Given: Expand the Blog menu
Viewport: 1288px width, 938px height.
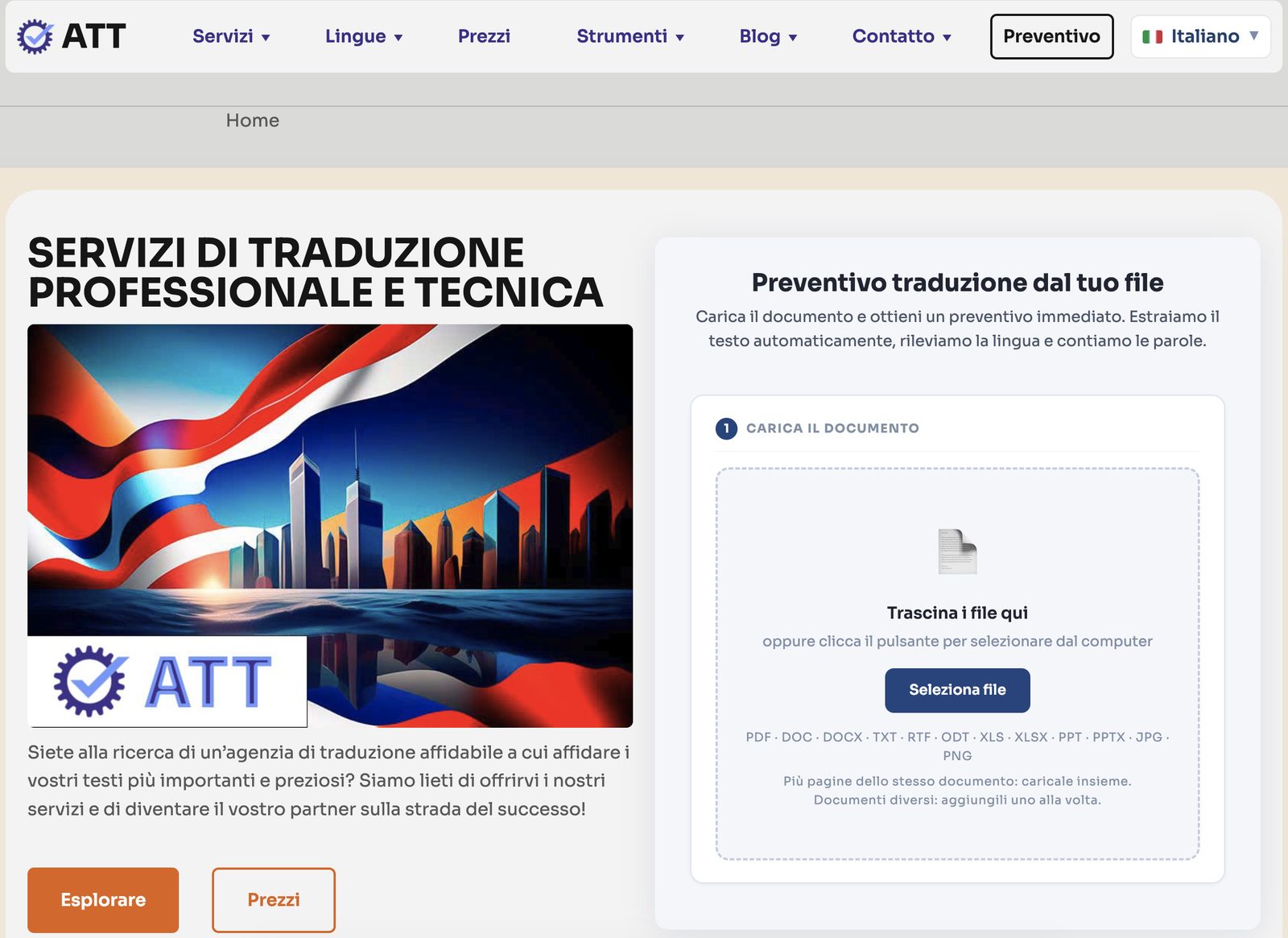Looking at the screenshot, I should click(768, 36).
